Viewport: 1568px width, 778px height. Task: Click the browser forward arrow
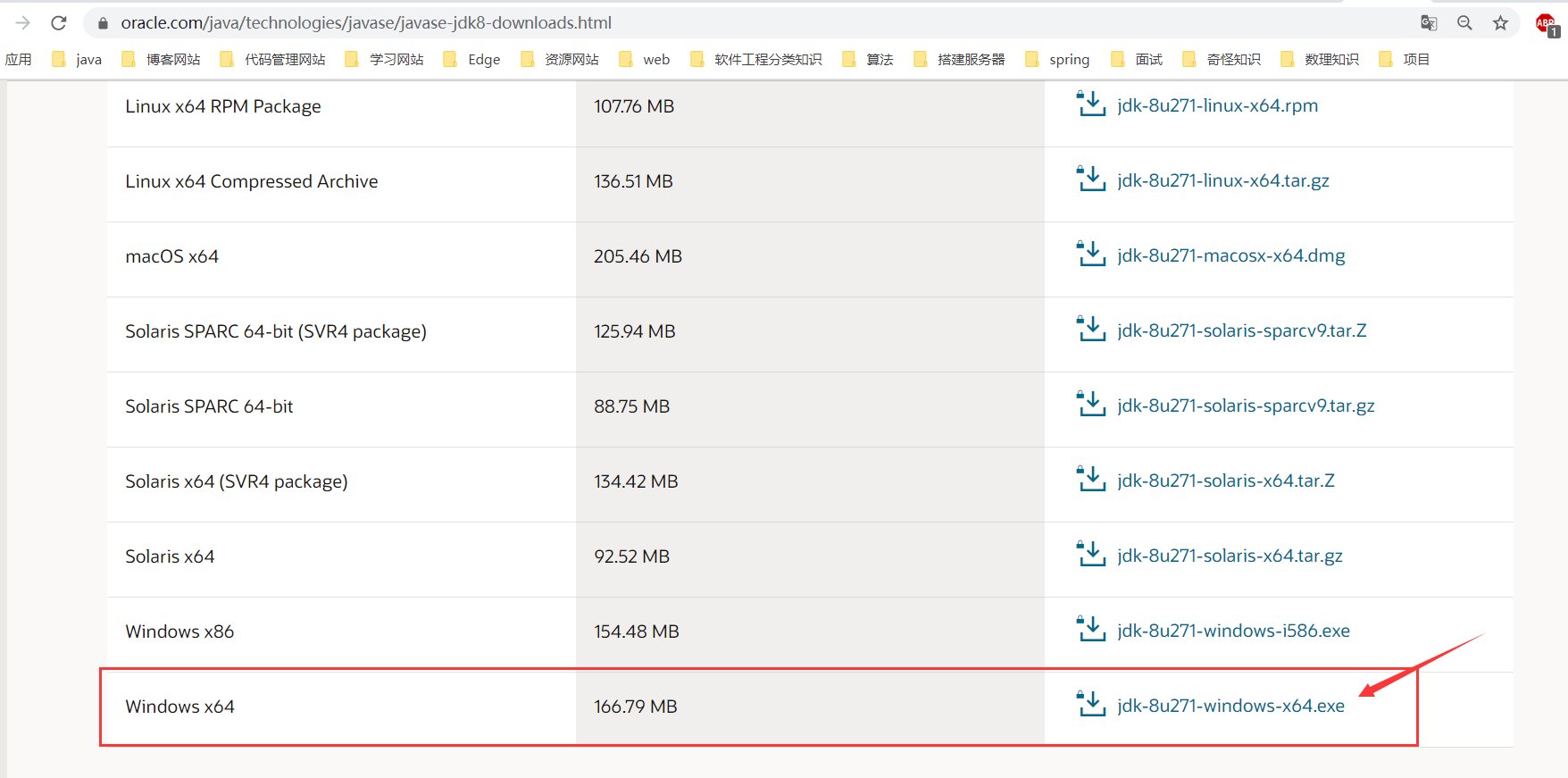point(23,23)
